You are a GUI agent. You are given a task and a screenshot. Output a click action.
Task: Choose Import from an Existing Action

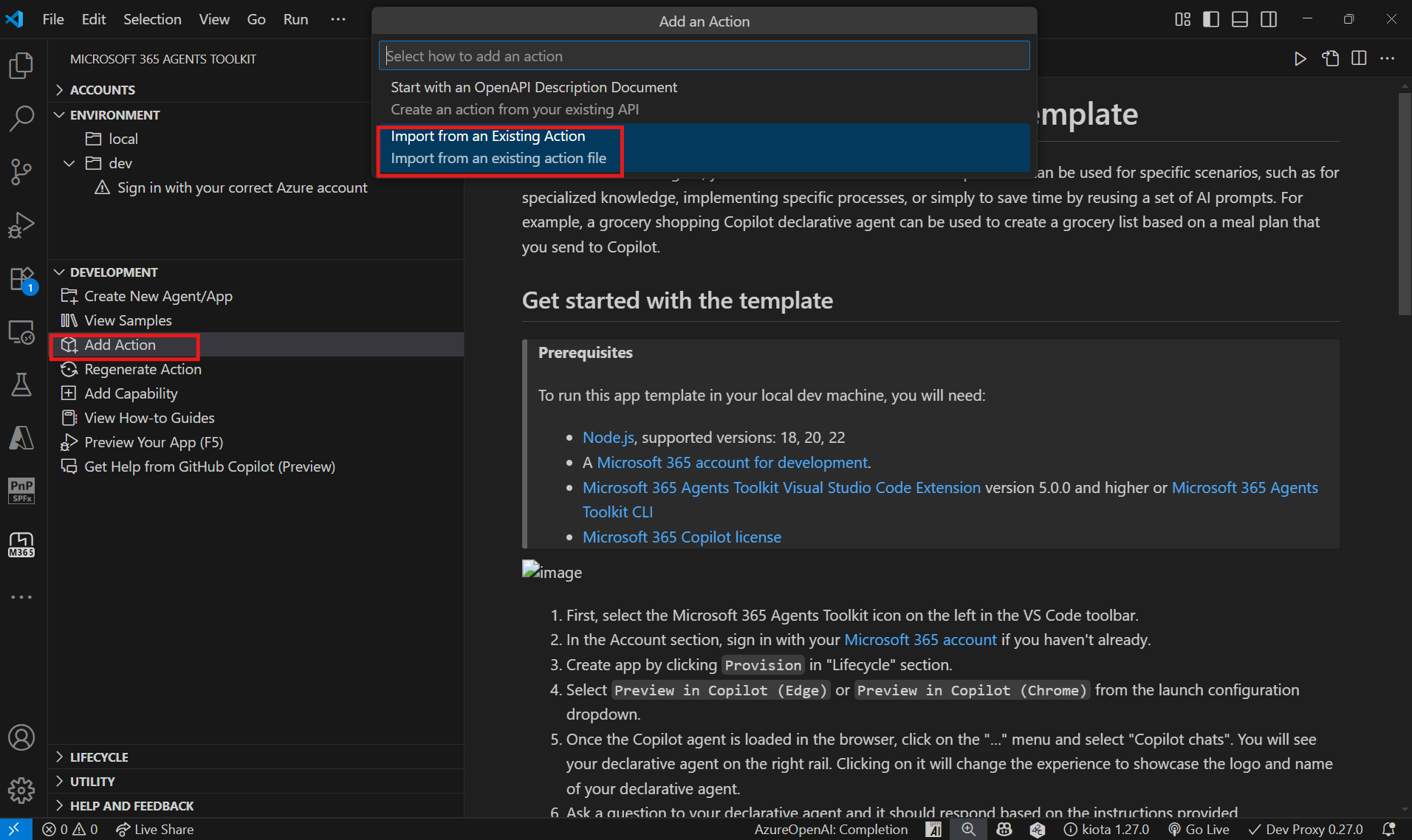pyautogui.click(x=705, y=147)
